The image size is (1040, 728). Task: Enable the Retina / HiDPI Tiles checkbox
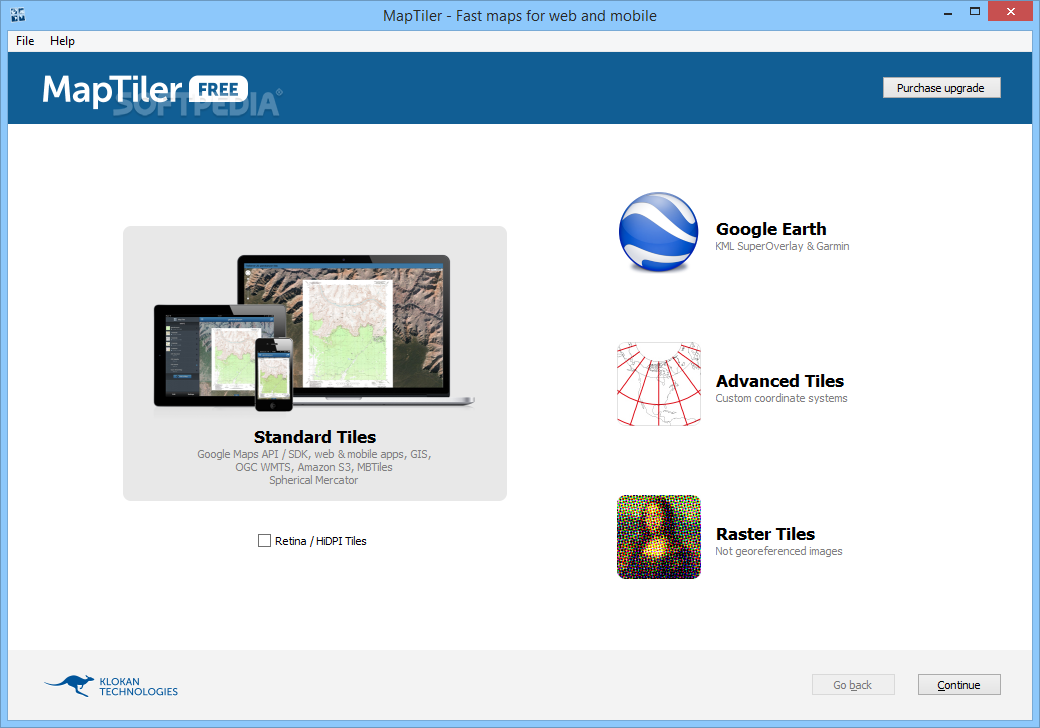[x=264, y=540]
